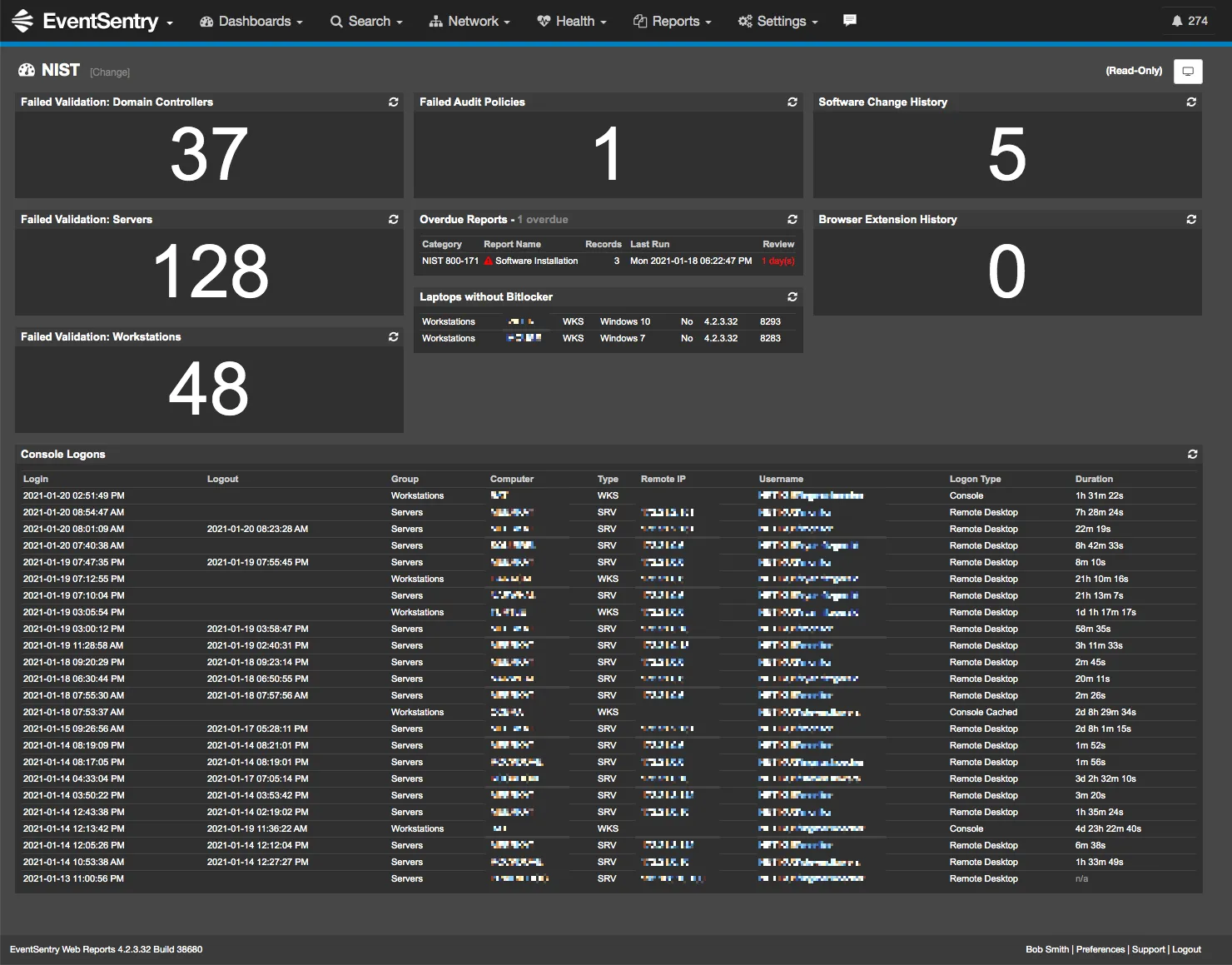1232x965 pixels.
Task: Refresh the Browser Extension History tile
Action: click(1191, 219)
